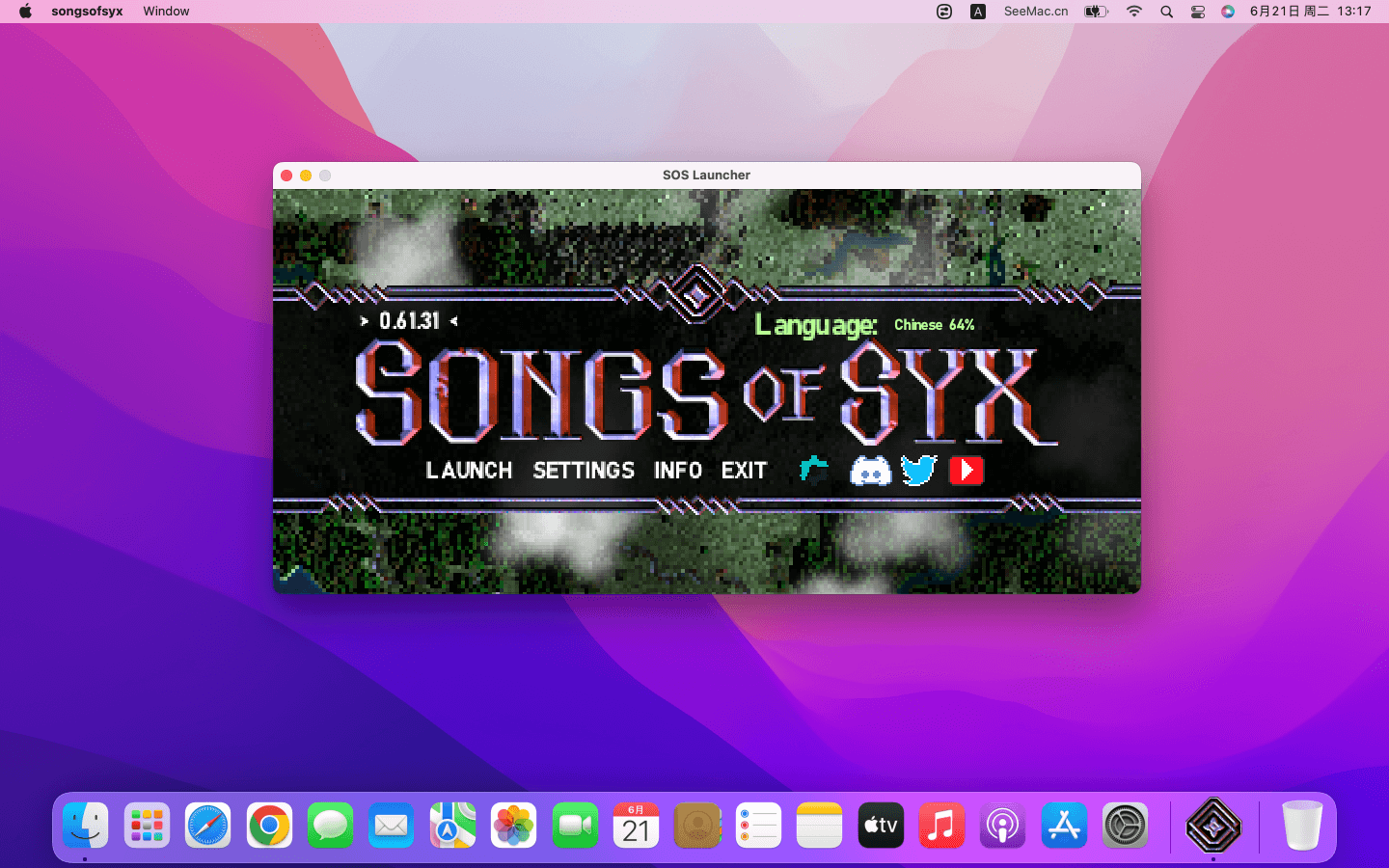Open Spotlight search in menu bar
Viewport: 1389px width, 868px height.
[x=1166, y=12]
